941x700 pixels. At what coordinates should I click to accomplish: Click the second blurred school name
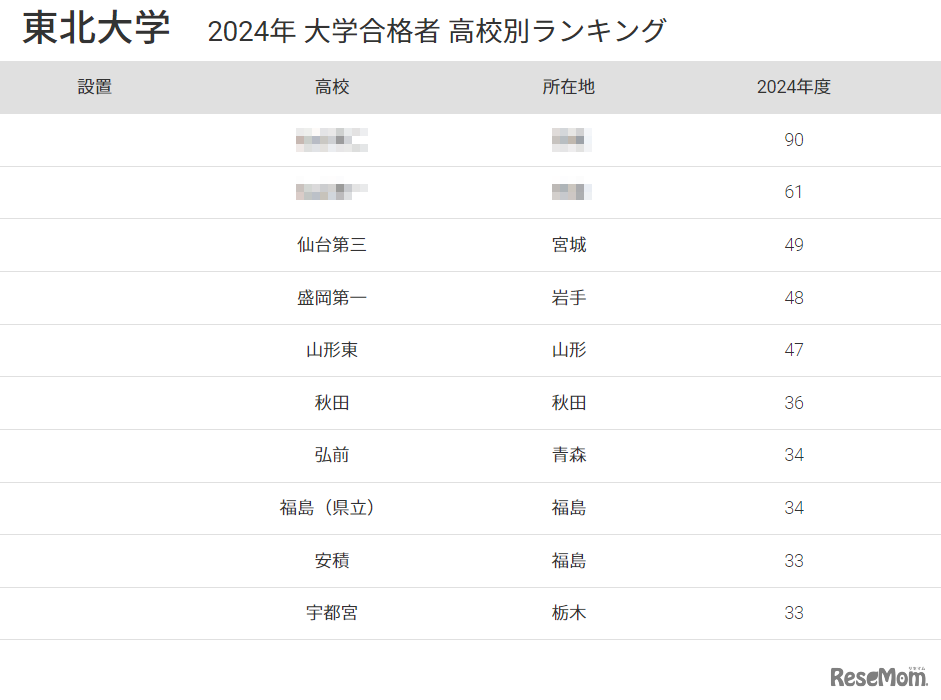332,191
